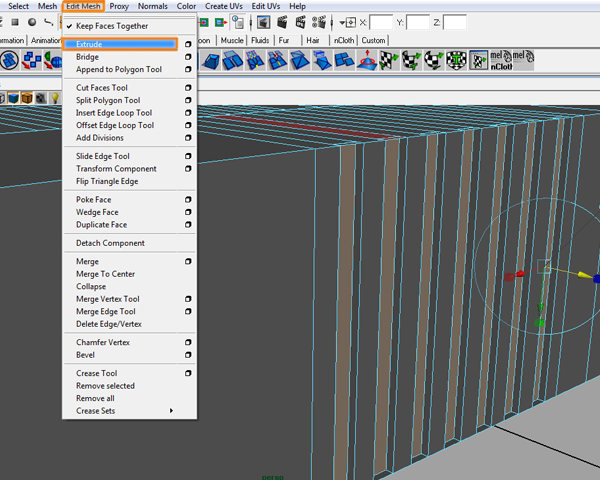Image resolution: width=600 pixels, height=480 pixels.
Task: Open Cut Faces Tool options box
Action: pyautogui.click(x=188, y=88)
